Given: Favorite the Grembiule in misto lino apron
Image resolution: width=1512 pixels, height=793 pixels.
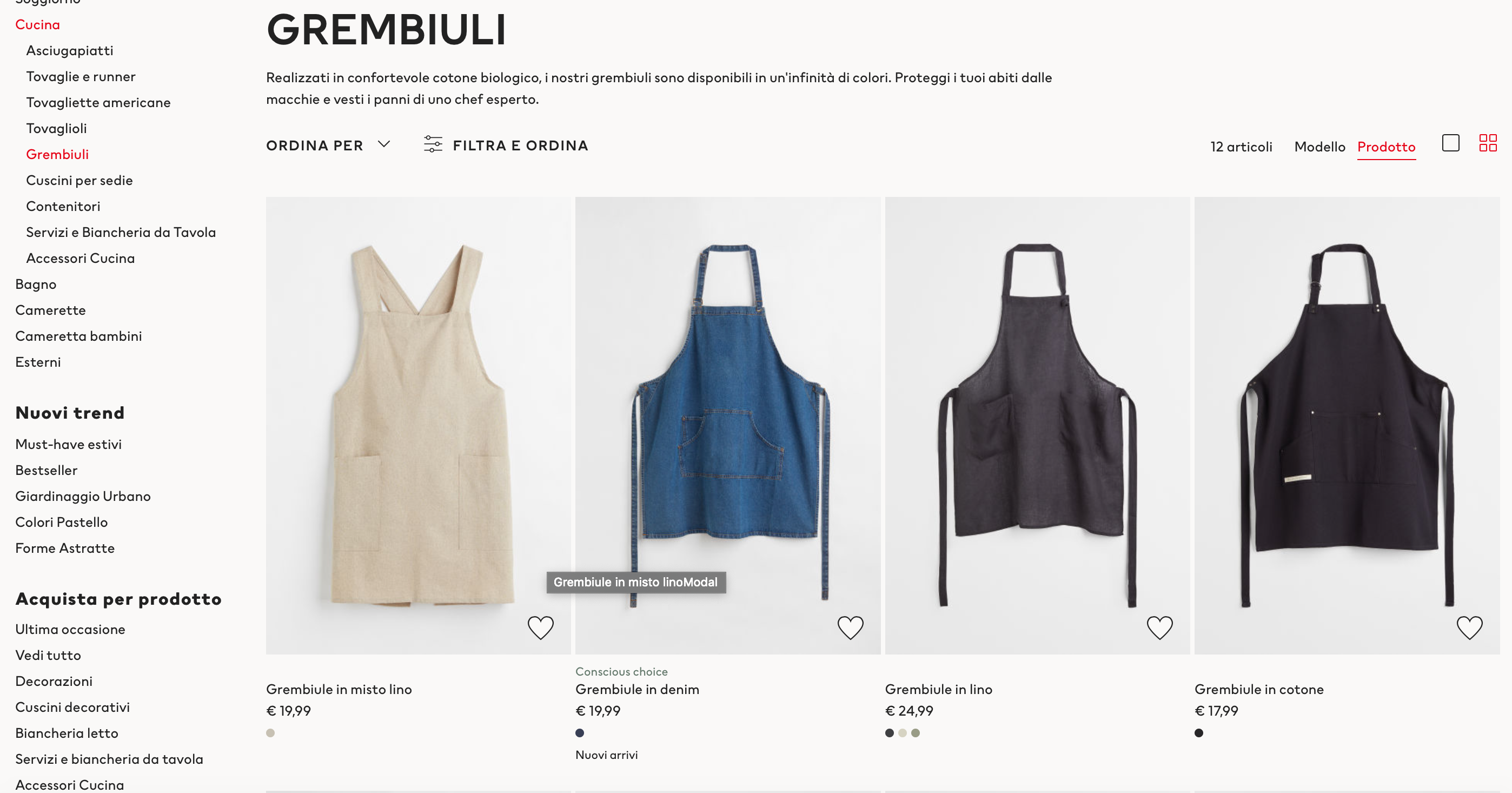Looking at the screenshot, I should 541,627.
